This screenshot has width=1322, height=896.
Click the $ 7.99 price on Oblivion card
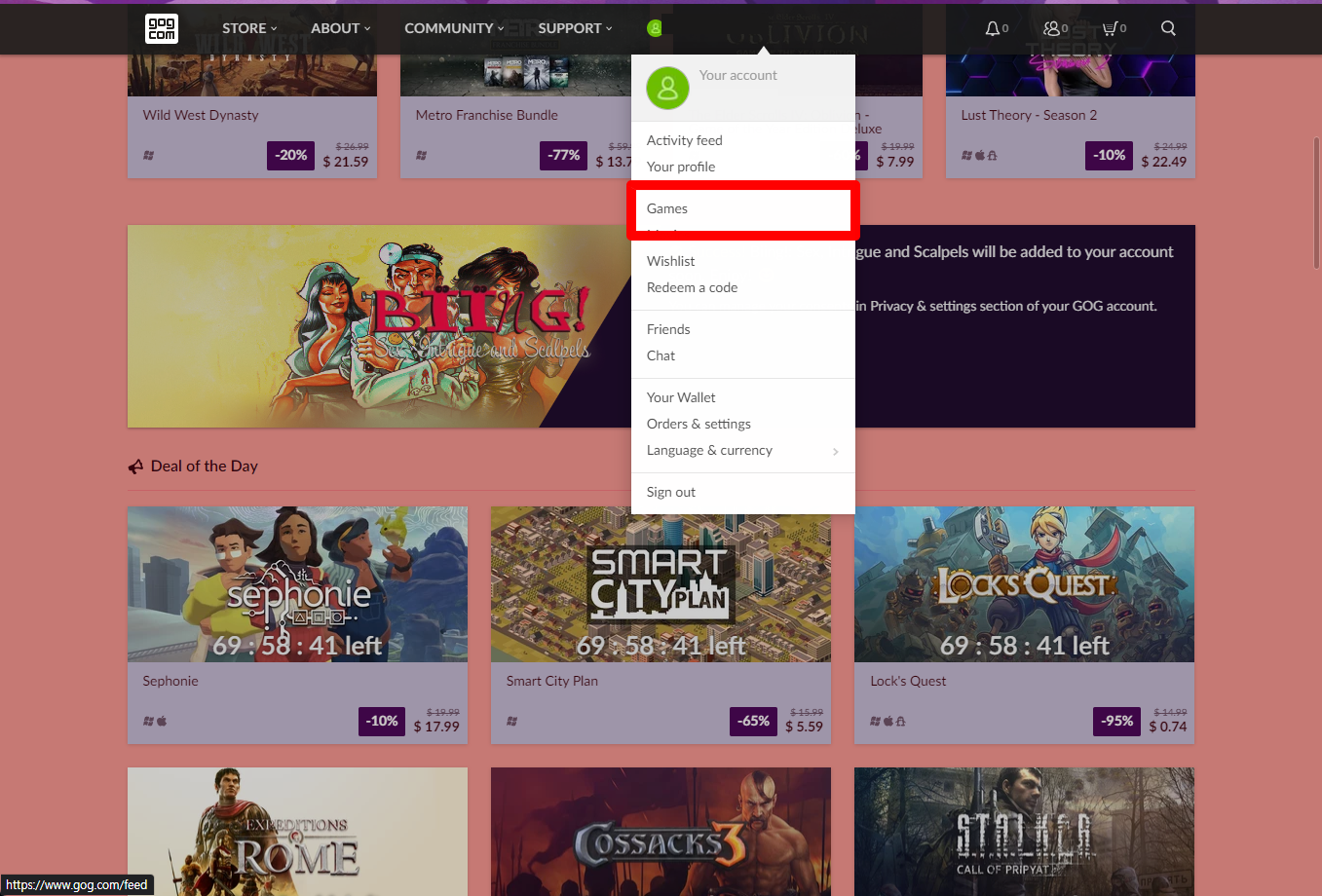[x=895, y=162]
